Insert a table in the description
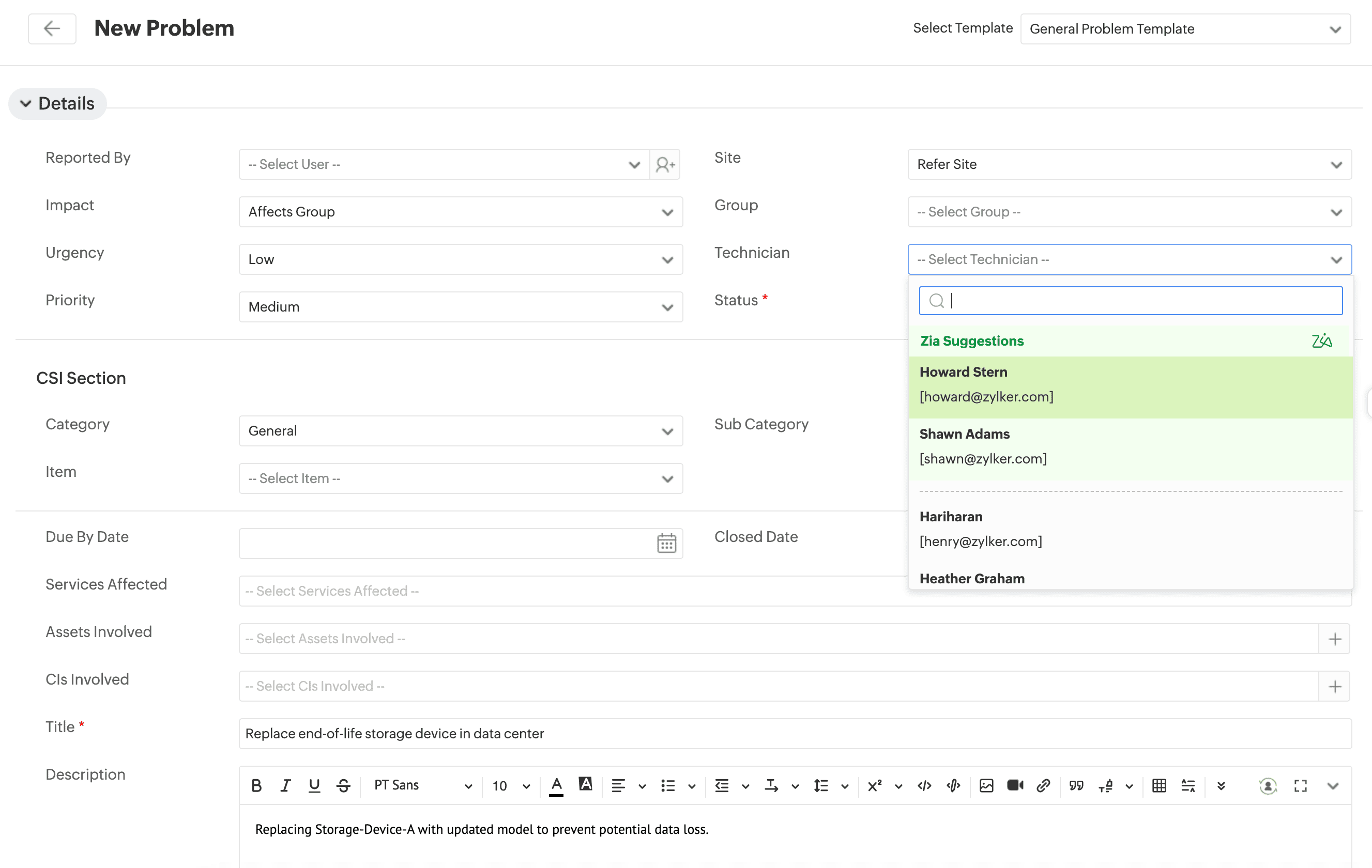 click(1159, 786)
